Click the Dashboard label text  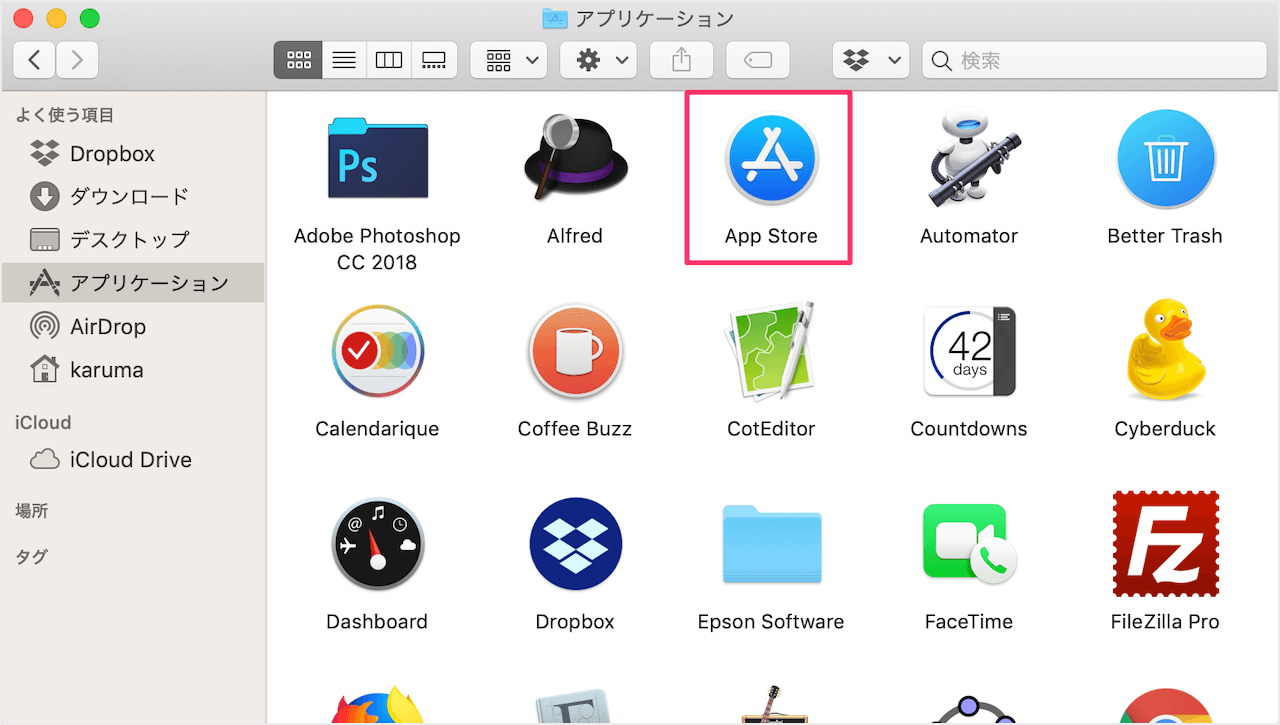coord(377,621)
